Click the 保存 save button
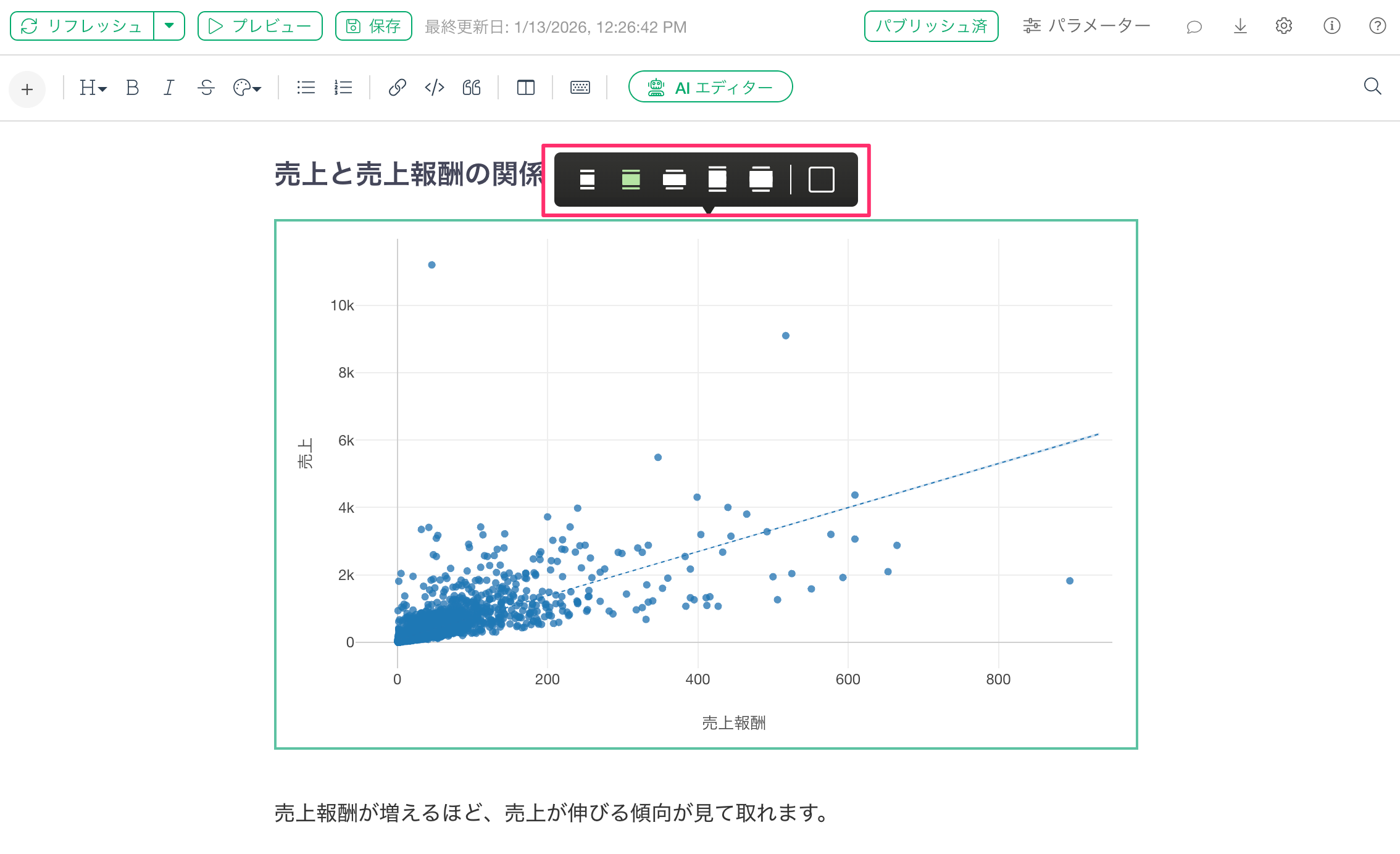The image size is (1400, 854). (373, 26)
